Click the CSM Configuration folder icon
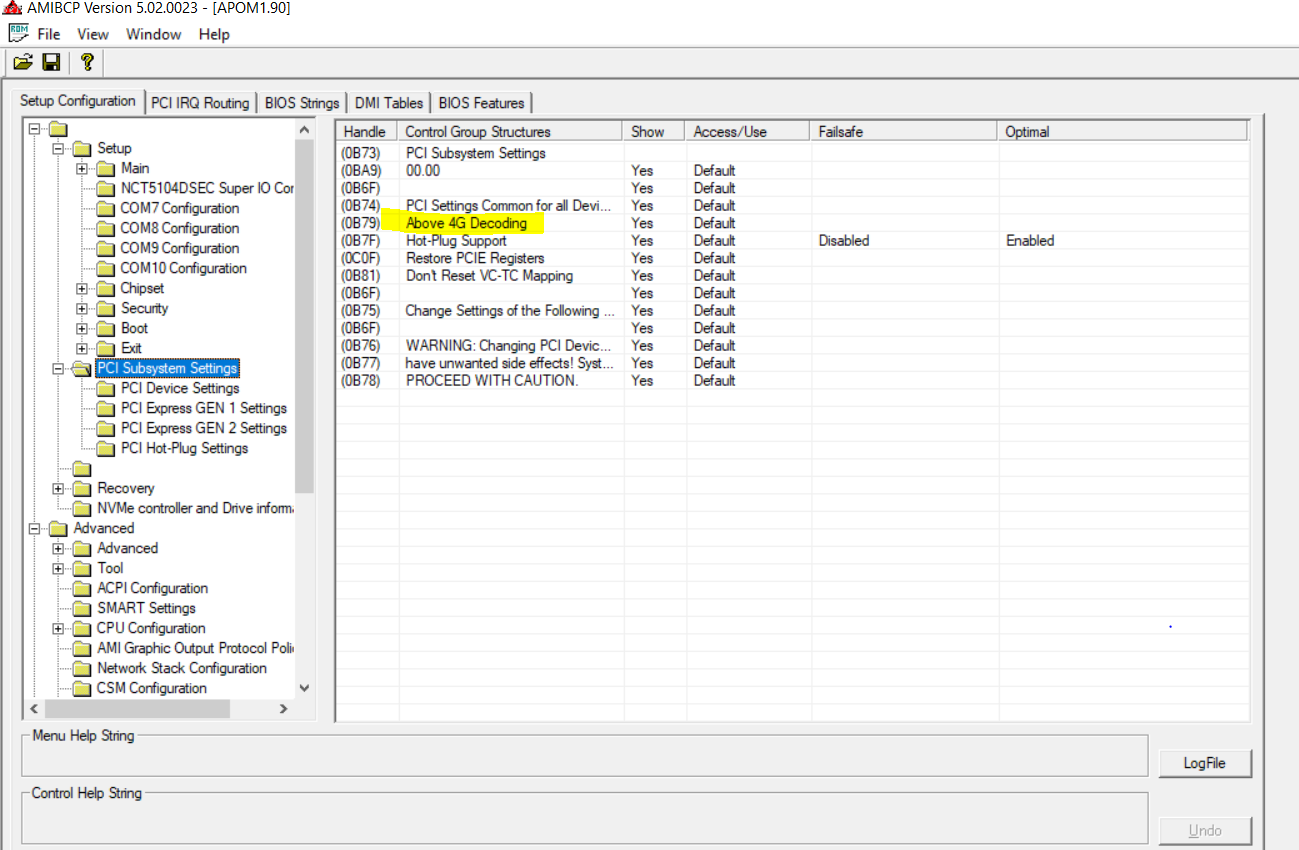 (82, 688)
